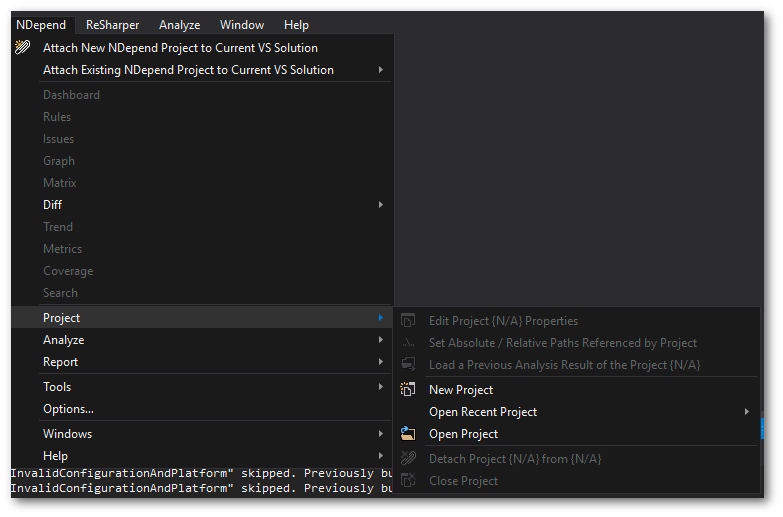Open the Window menu

(242, 24)
